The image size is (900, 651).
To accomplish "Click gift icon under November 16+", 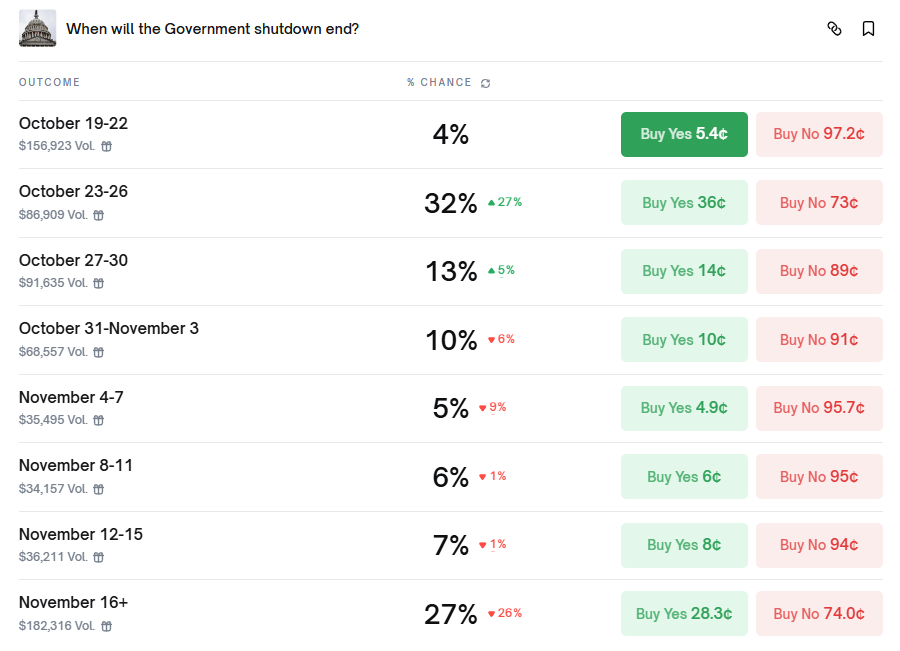I will pos(107,626).
